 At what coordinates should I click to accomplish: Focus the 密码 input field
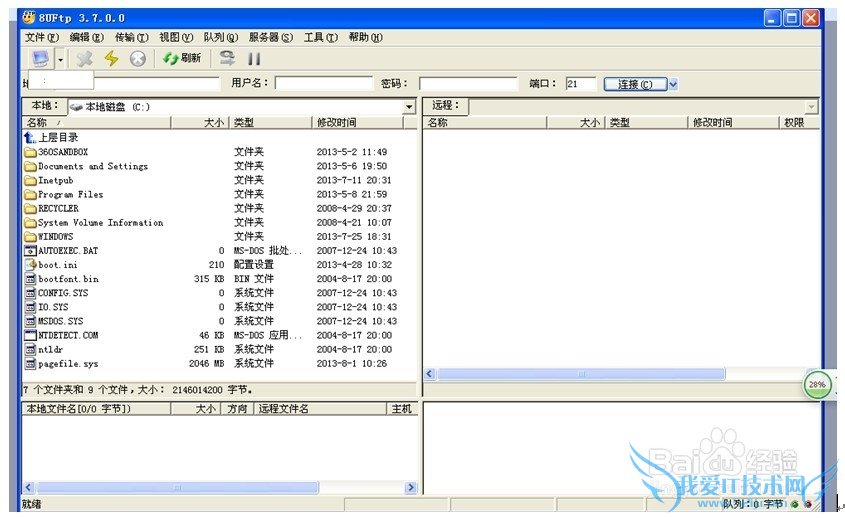click(468, 84)
